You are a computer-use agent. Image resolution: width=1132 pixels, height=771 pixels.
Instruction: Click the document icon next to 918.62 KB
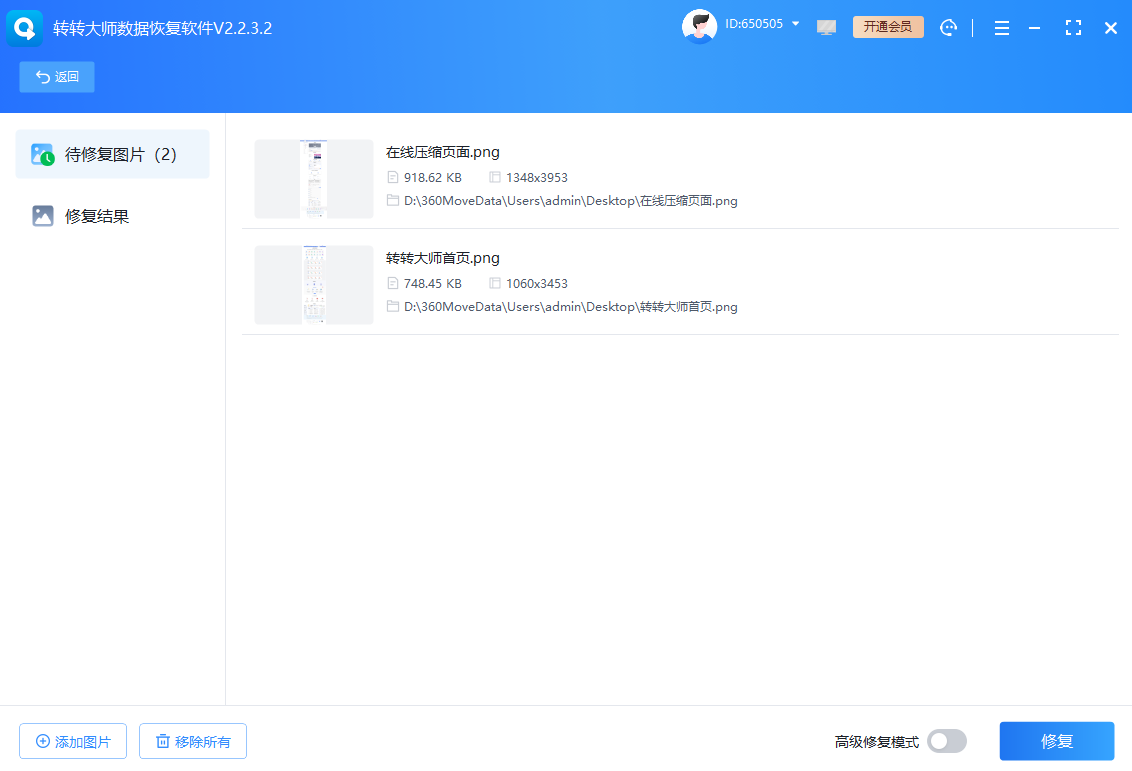pyautogui.click(x=392, y=177)
